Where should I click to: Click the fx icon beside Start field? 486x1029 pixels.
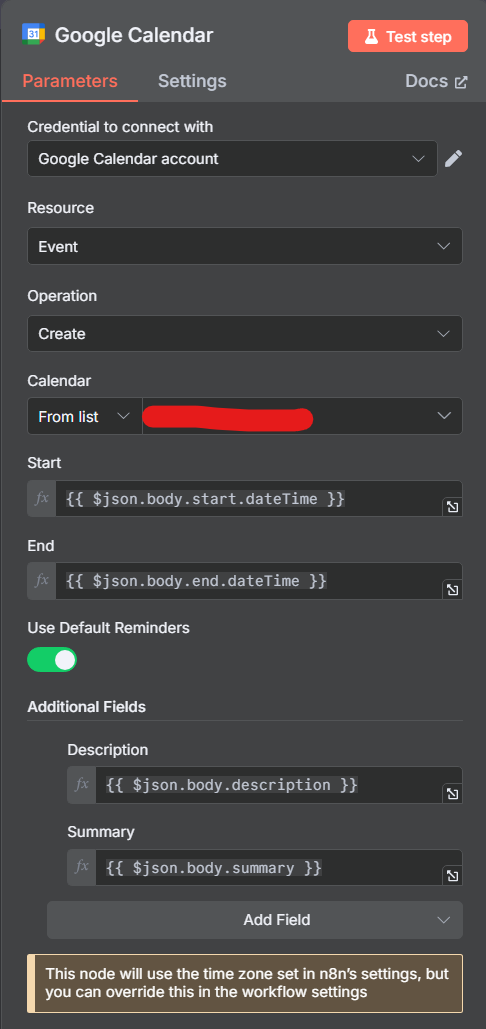point(42,499)
